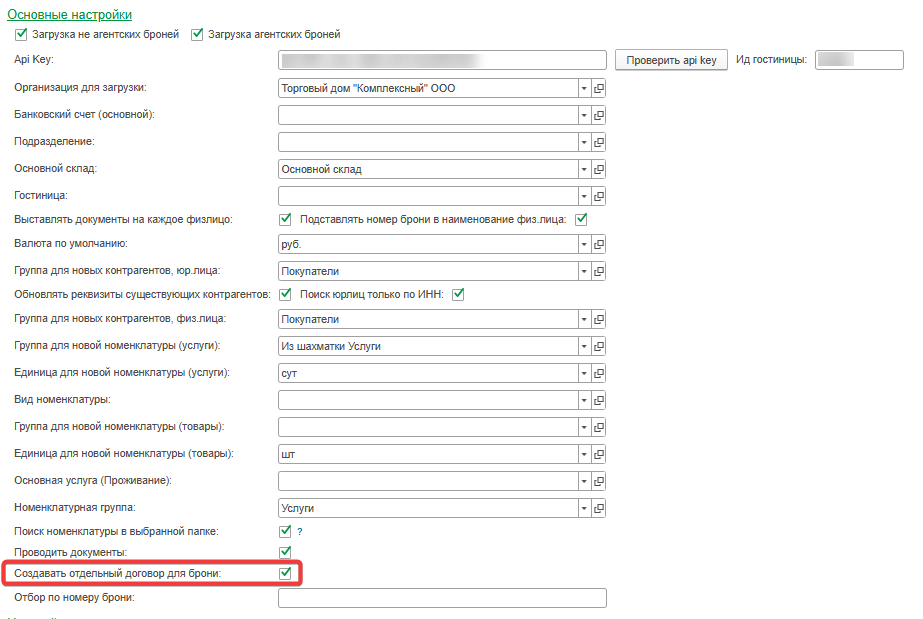Viewport: 923px width, 619px height.
Task: Open linked item icon for Подразделение field
Action: tap(600, 142)
